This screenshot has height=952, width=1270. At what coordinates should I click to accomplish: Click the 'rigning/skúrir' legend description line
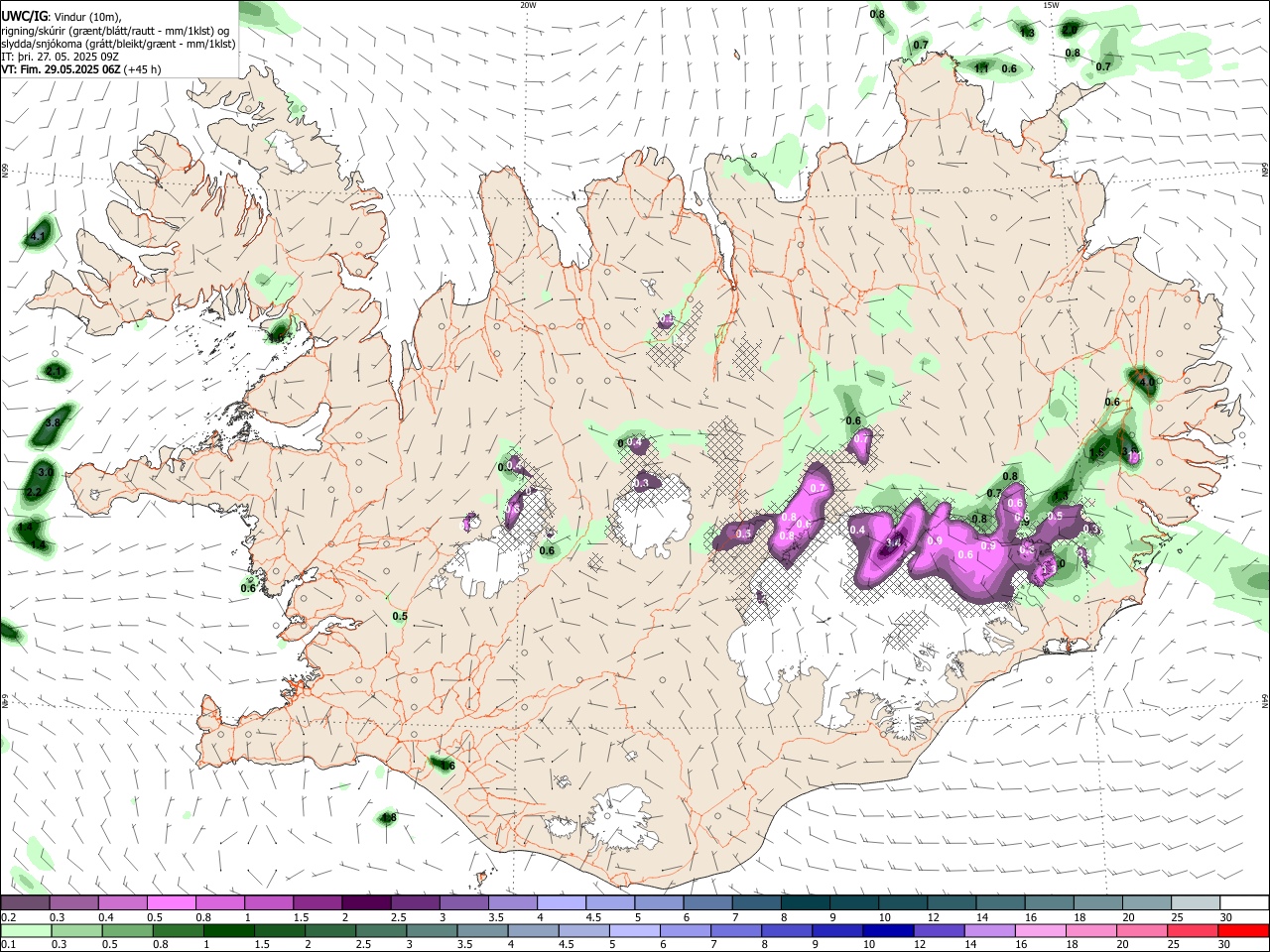(115, 31)
